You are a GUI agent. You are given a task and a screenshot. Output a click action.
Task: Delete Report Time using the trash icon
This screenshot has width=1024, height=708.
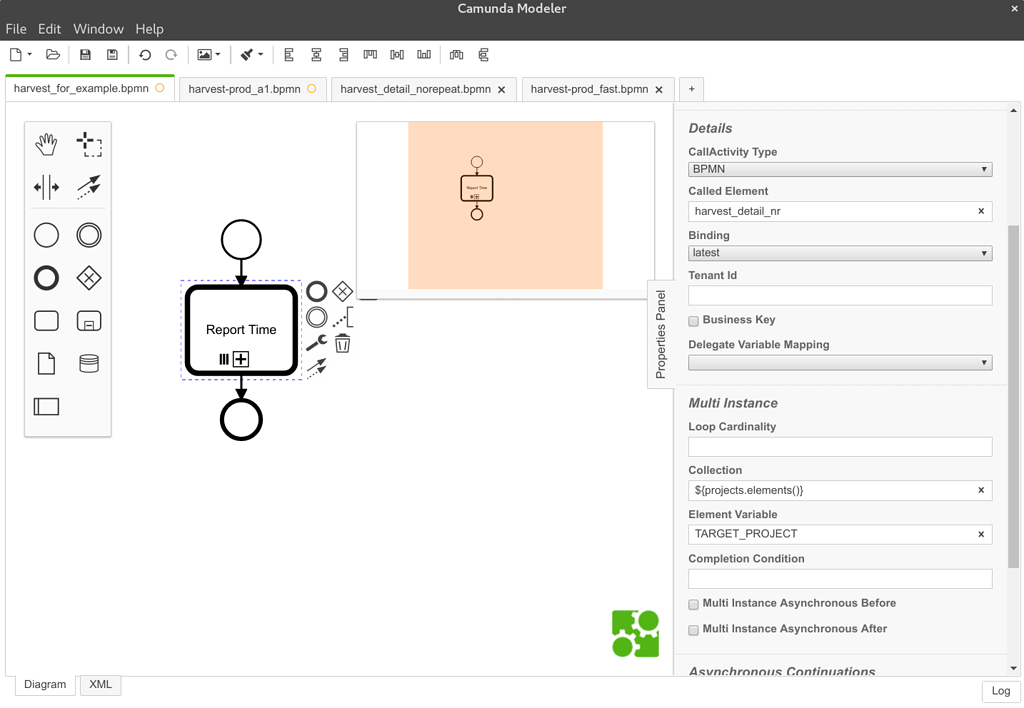click(342, 343)
